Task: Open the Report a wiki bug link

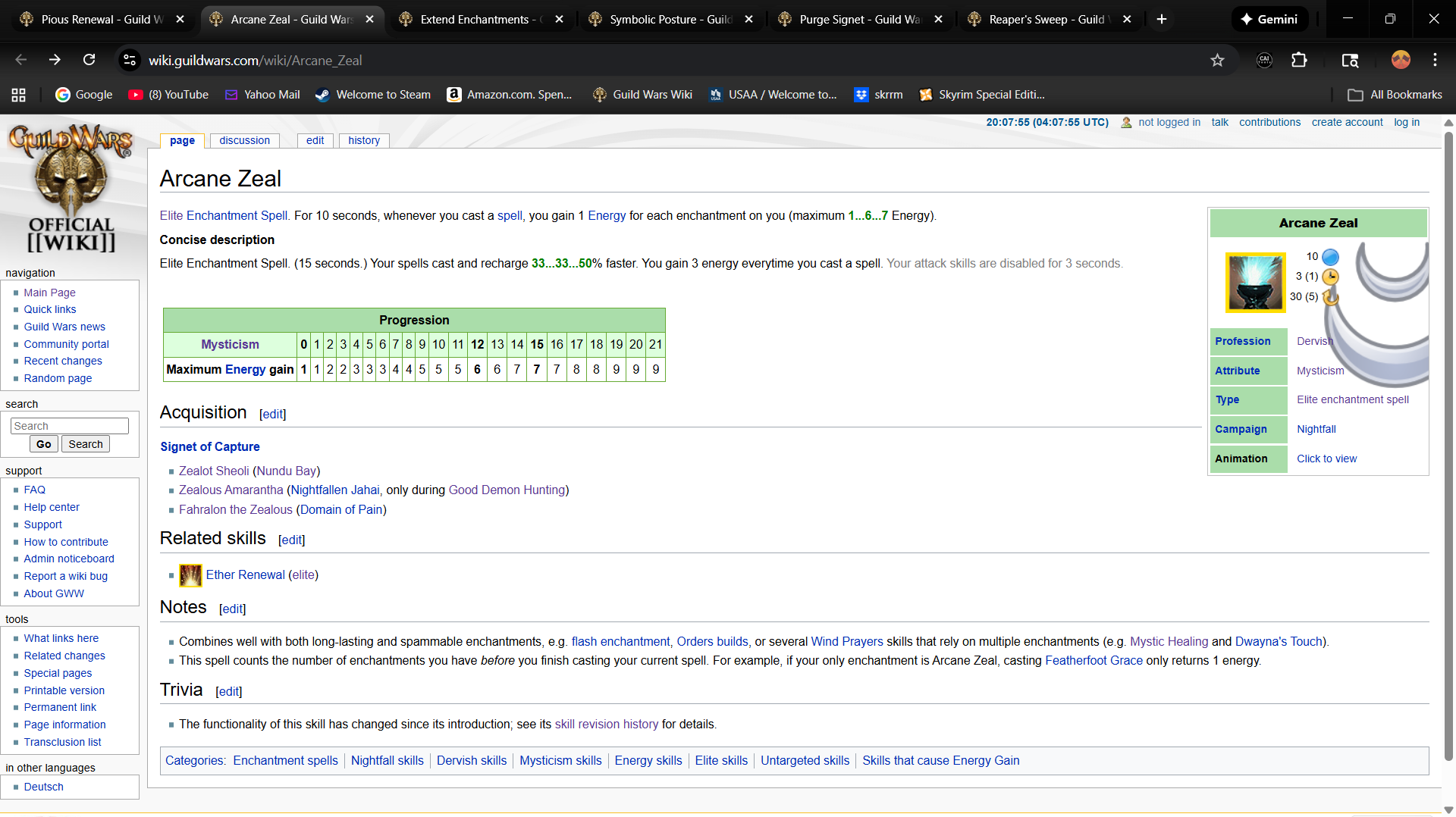Action: (66, 576)
